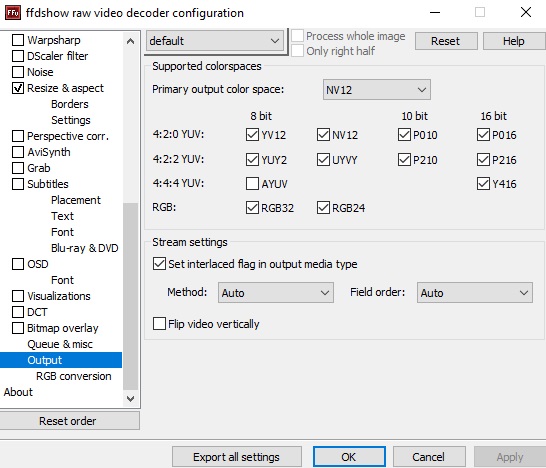
Task: Toggle the AviSynth checkbox
Action: pyautogui.click(x=18, y=152)
